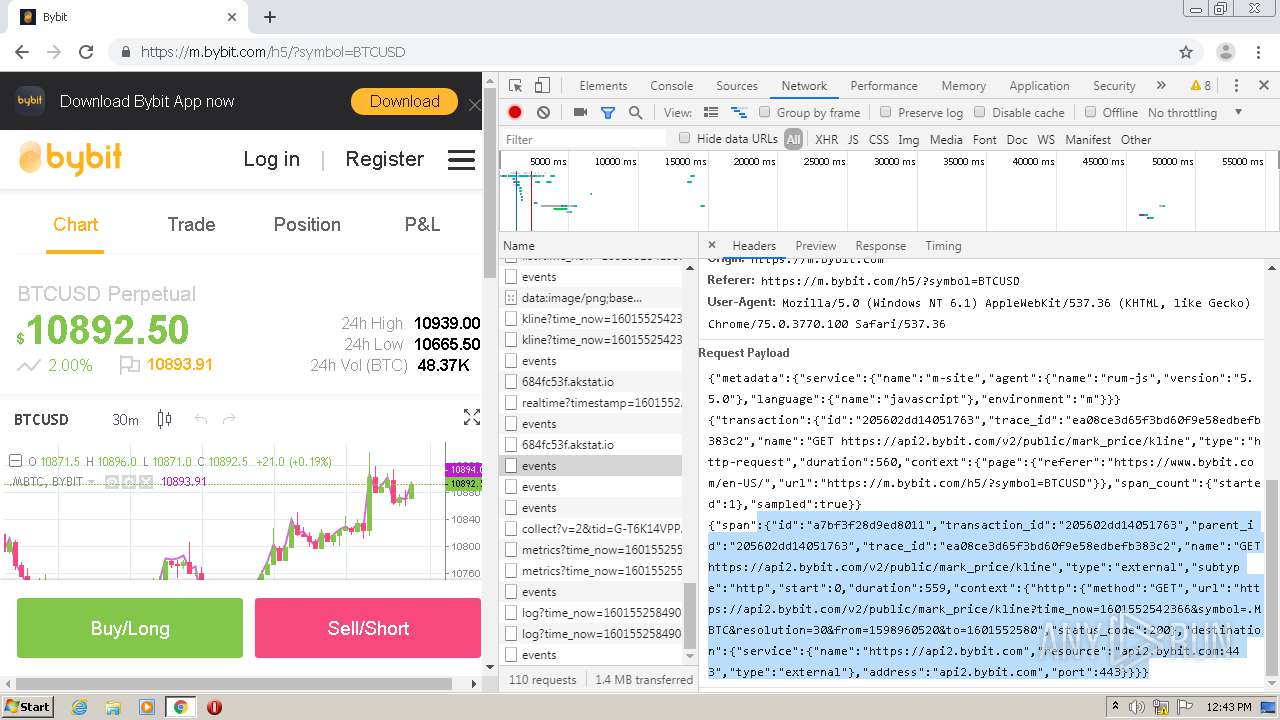Stop recording the network log
This screenshot has height=720, width=1280.
pos(515,113)
